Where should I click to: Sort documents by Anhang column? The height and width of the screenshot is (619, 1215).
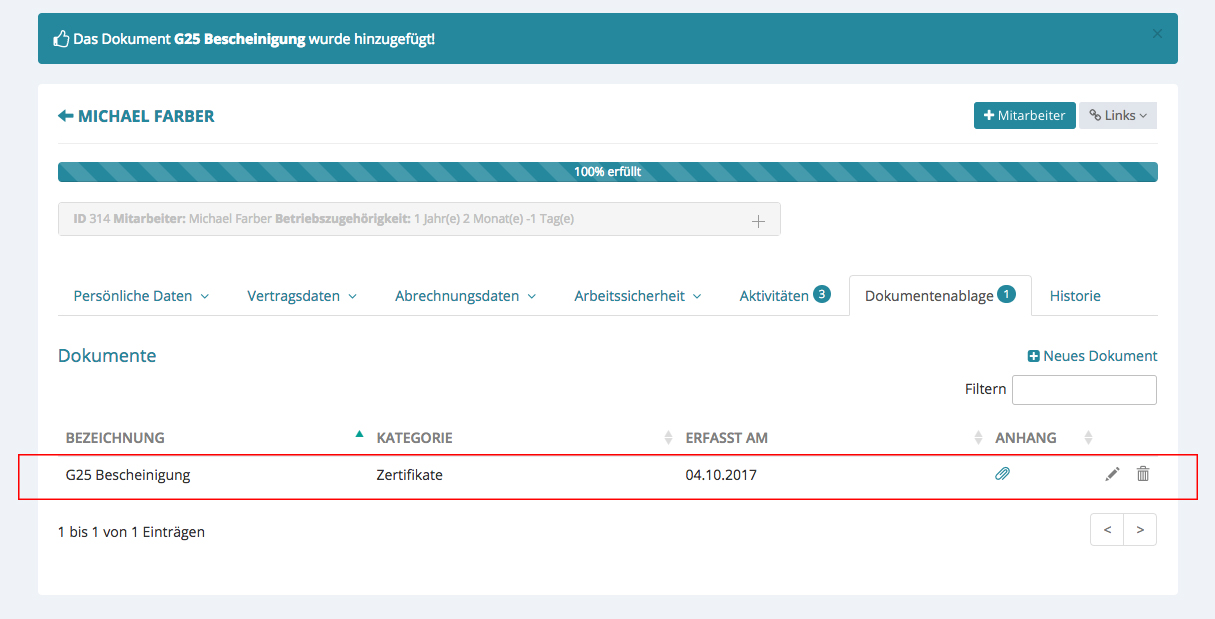(1025, 438)
